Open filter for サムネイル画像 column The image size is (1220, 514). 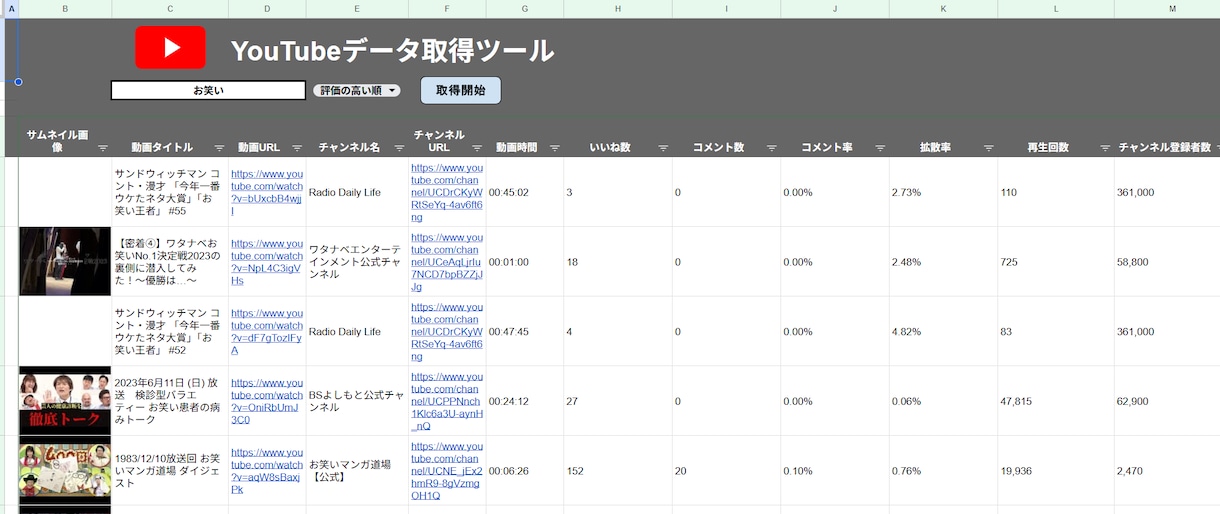103,148
